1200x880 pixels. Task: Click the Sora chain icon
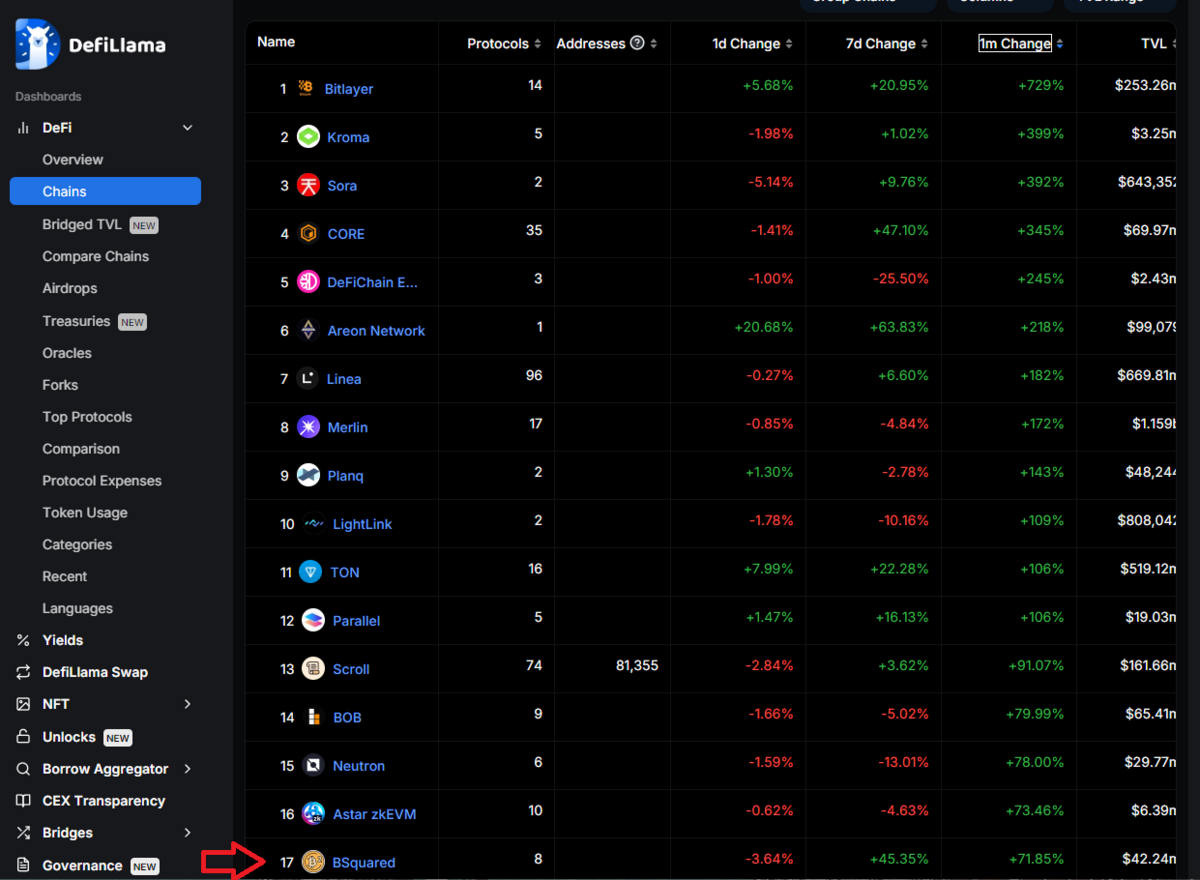[308, 185]
